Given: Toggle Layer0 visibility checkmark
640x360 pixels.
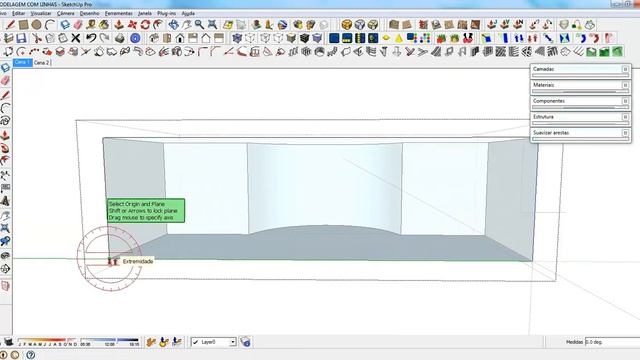Looking at the screenshot, I should click(x=196, y=342).
